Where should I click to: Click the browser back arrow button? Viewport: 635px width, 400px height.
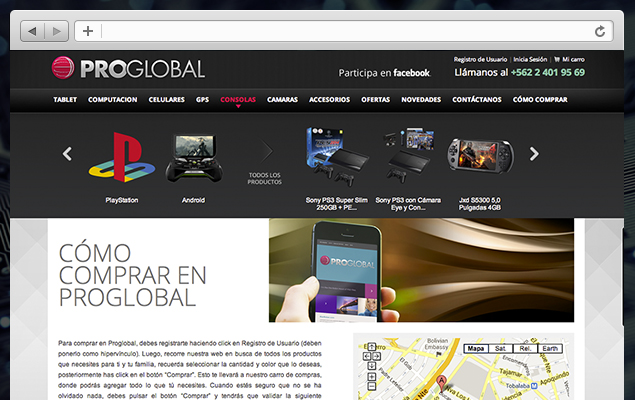coord(32,31)
